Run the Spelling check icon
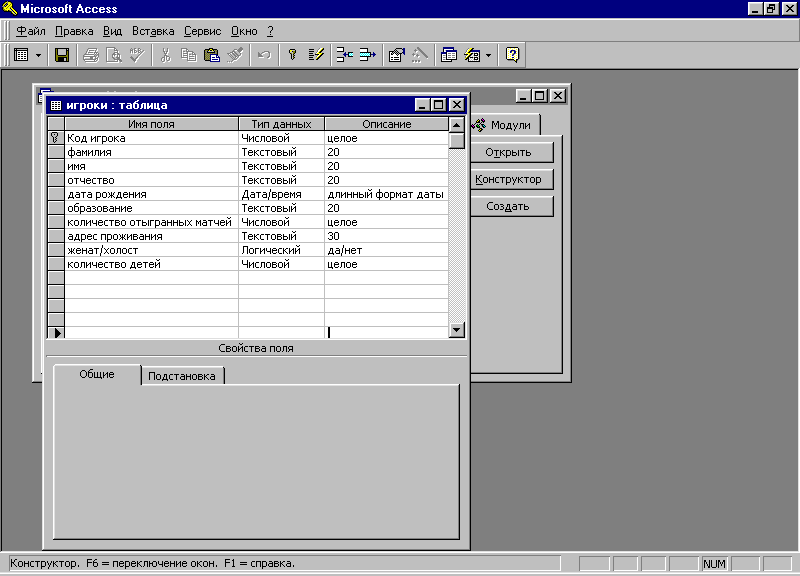Viewport: 800px width, 576px height. tap(136, 55)
